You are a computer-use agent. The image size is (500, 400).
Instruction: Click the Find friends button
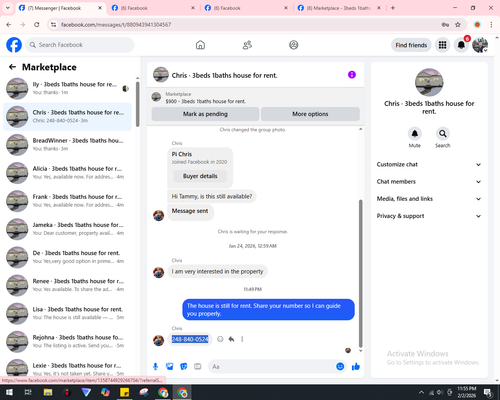point(411,45)
